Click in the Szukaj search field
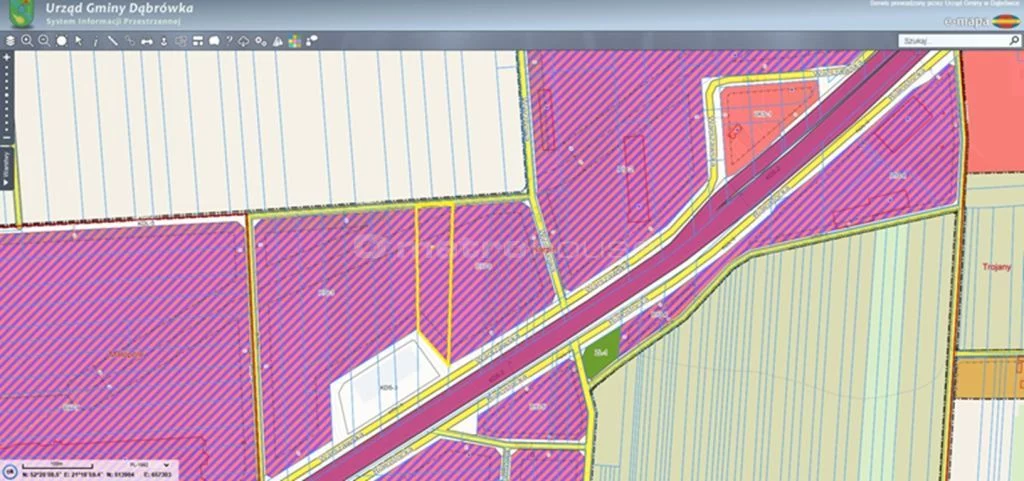This screenshot has width=1024, height=481. tap(953, 40)
